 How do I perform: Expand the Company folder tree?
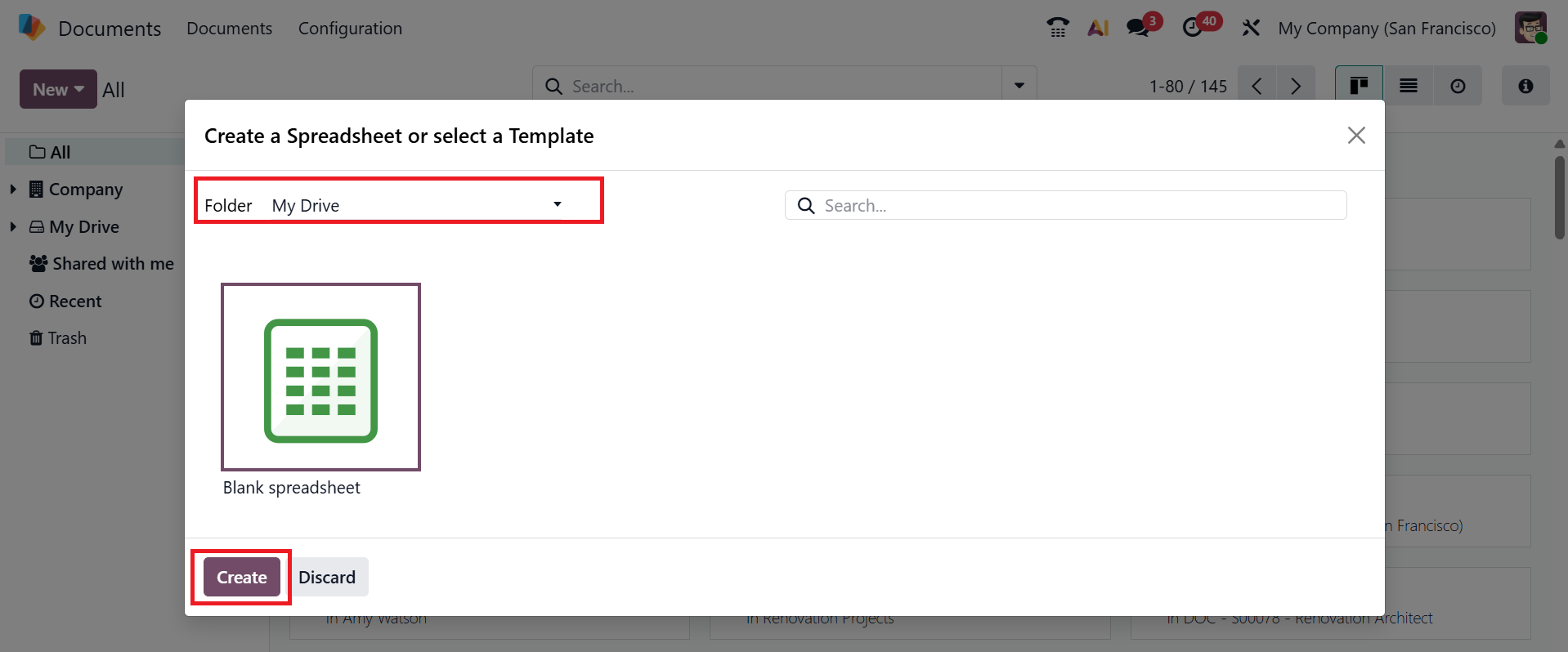(13, 190)
